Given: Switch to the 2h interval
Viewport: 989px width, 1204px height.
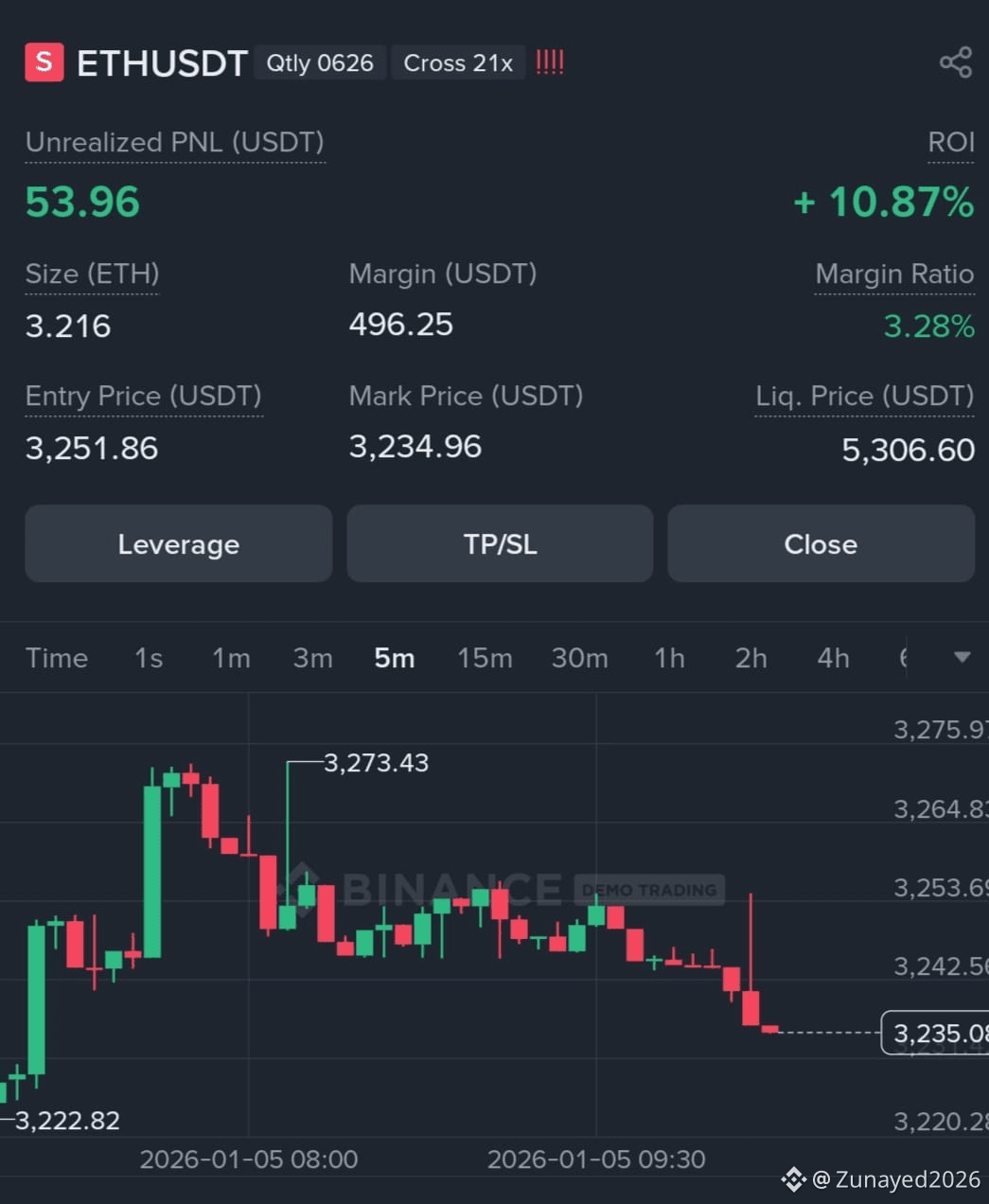Looking at the screenshot, I should pos(751,658).
